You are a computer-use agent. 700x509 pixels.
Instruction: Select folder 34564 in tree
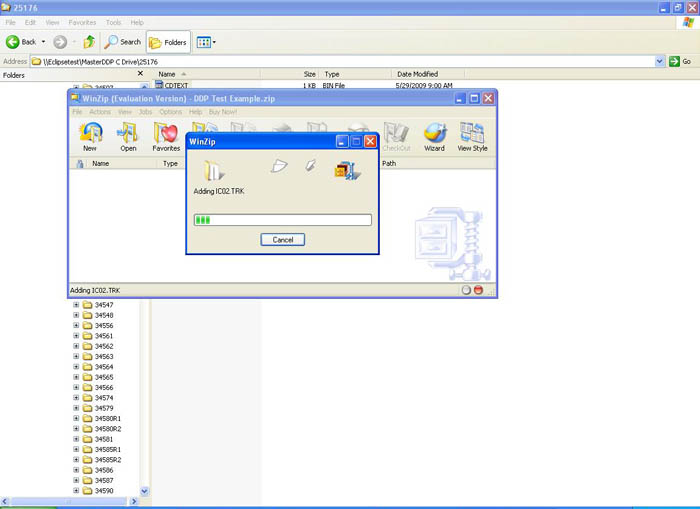(x=104, y=367)
